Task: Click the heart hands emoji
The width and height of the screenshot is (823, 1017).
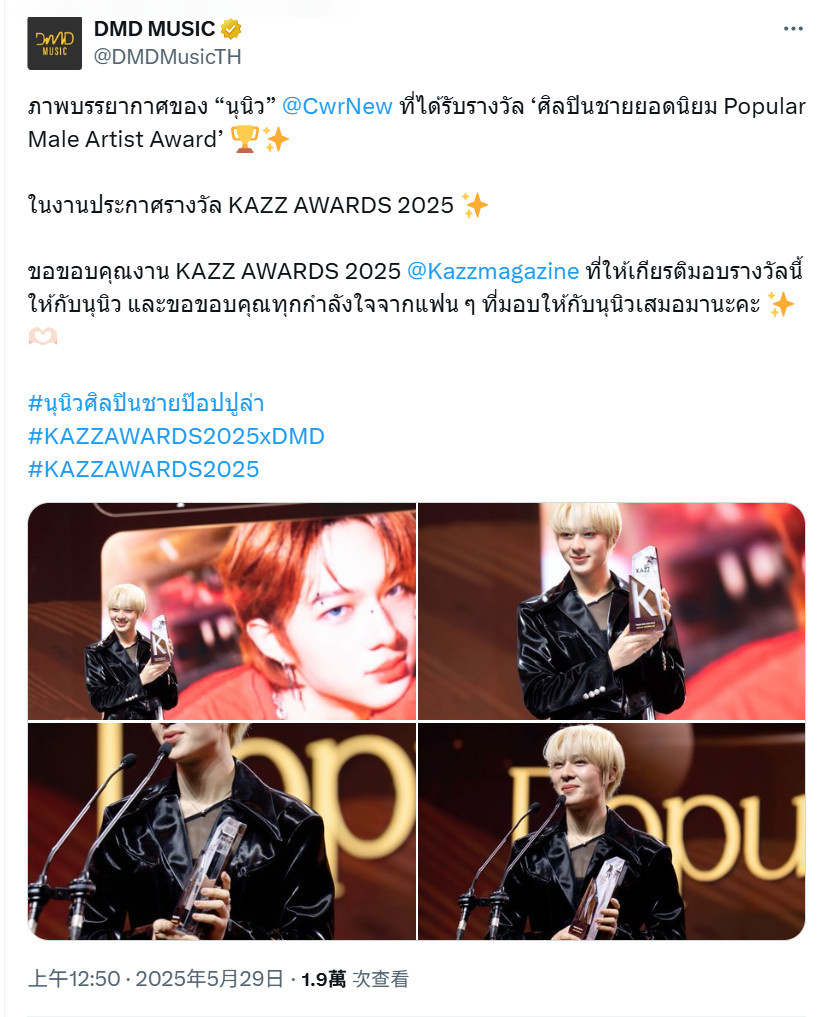Action: tap(43, 337)
